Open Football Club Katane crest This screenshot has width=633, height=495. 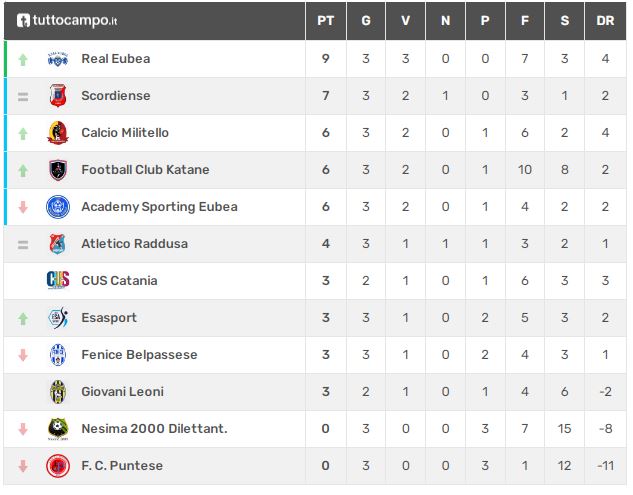[58, 170]
